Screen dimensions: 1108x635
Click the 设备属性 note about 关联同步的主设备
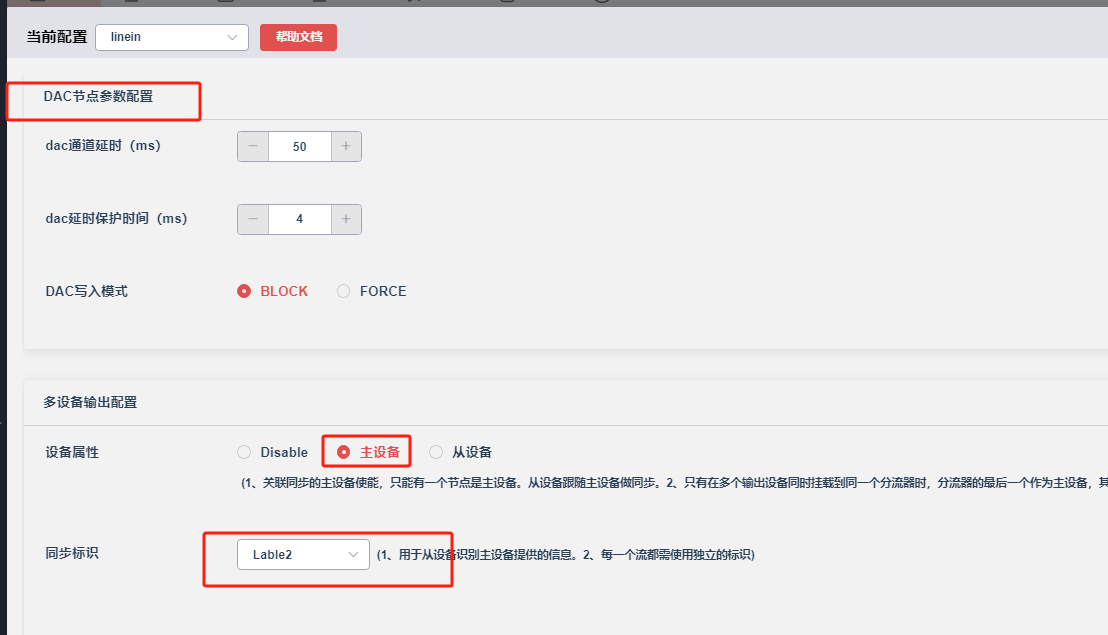674,483
